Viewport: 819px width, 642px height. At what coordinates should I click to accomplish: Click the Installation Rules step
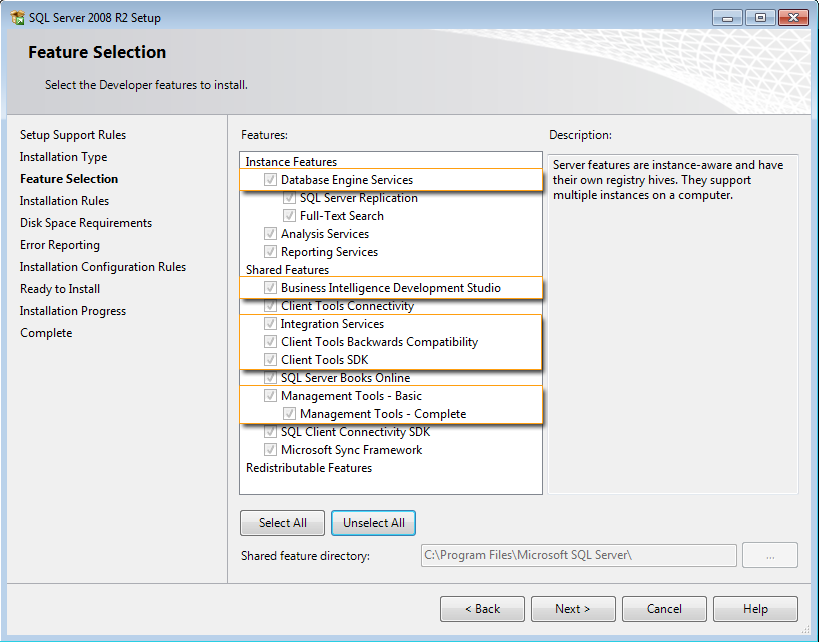[x=64, y=201]
